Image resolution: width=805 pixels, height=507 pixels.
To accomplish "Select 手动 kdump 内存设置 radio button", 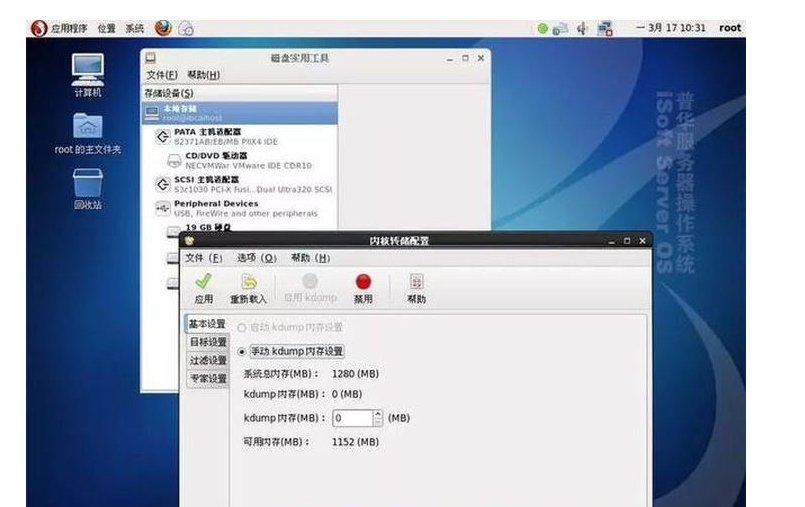I will point(242,352).
